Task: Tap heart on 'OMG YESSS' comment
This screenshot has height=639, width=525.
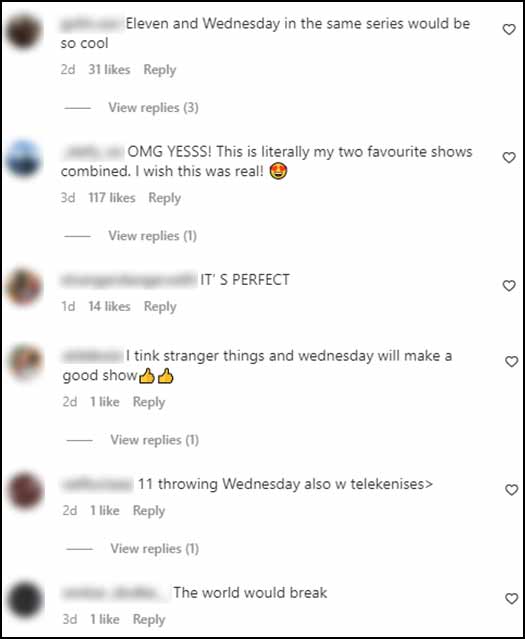Action: (x=509, y=157)
